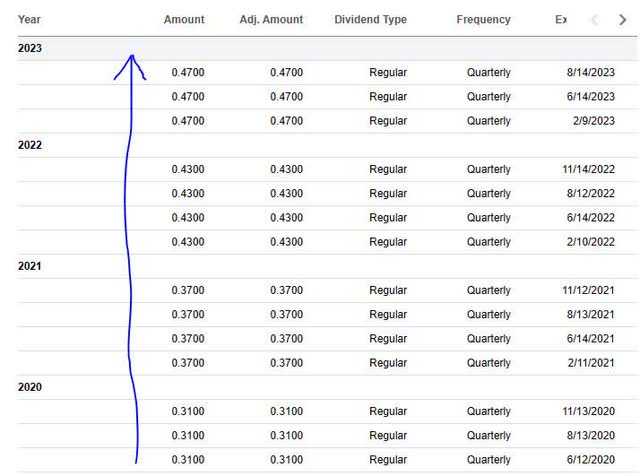
Task: Select the 8/14/2023 ex-date cell
Action: 591,73
